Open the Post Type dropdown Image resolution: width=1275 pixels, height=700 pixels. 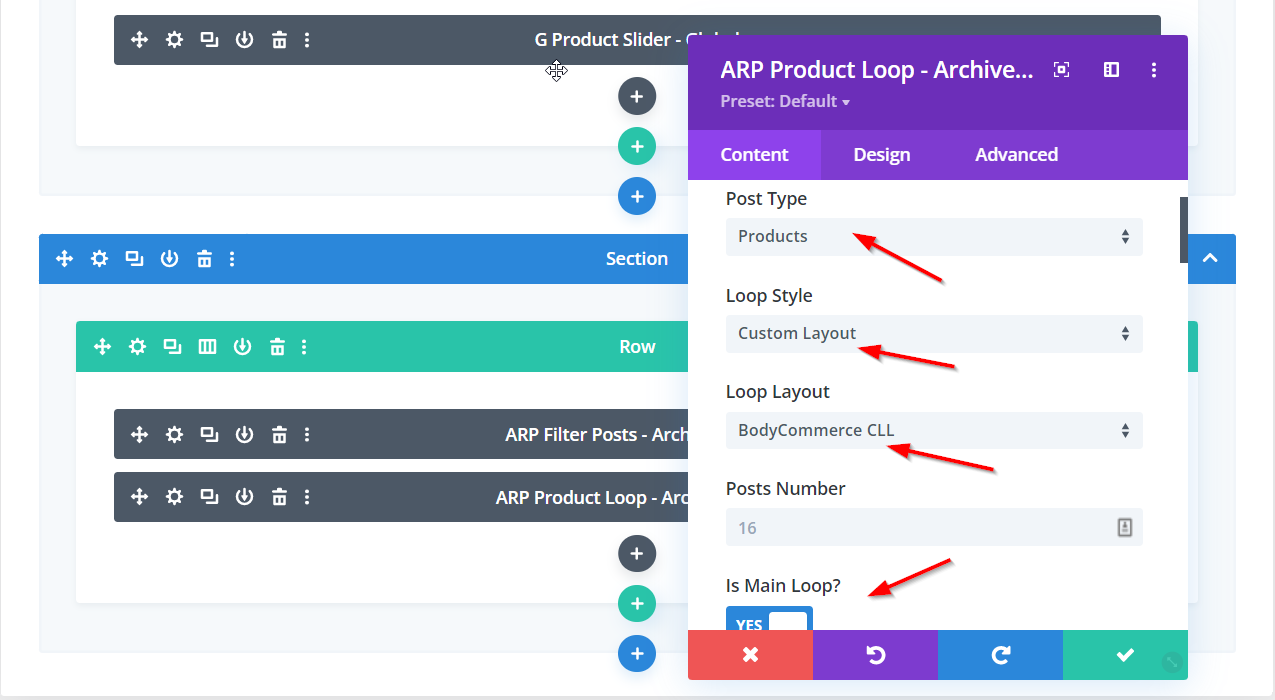pyautogui.click(x=933, y=237)
